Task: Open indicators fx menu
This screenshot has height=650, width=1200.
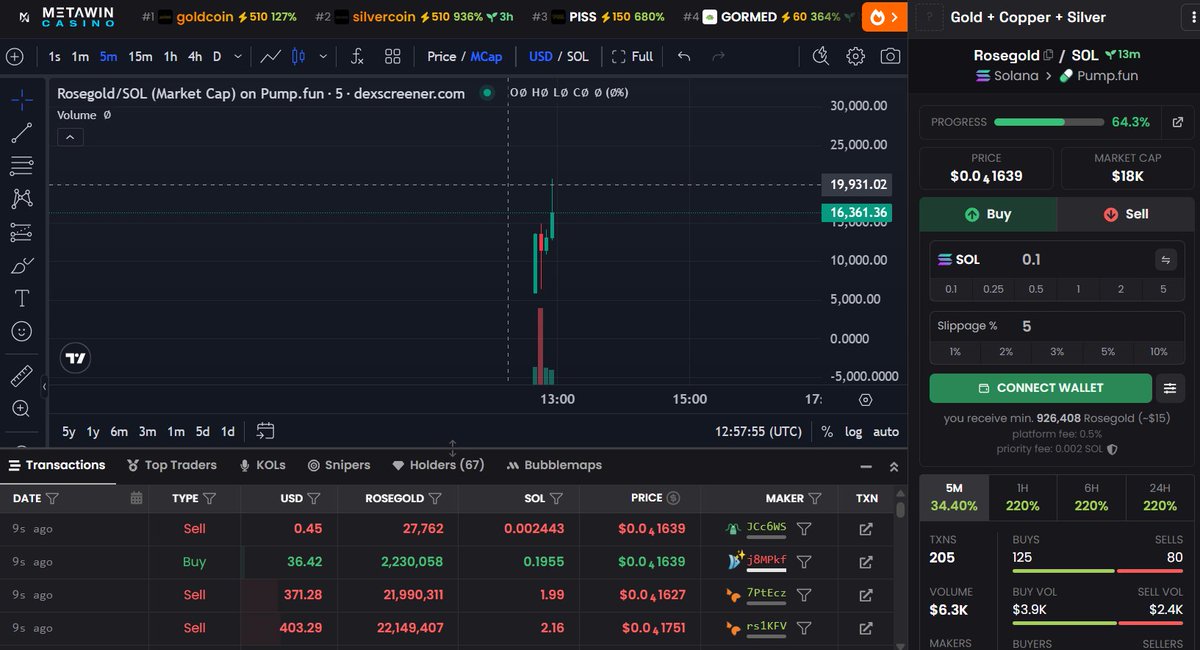Action: pos(357,57)
